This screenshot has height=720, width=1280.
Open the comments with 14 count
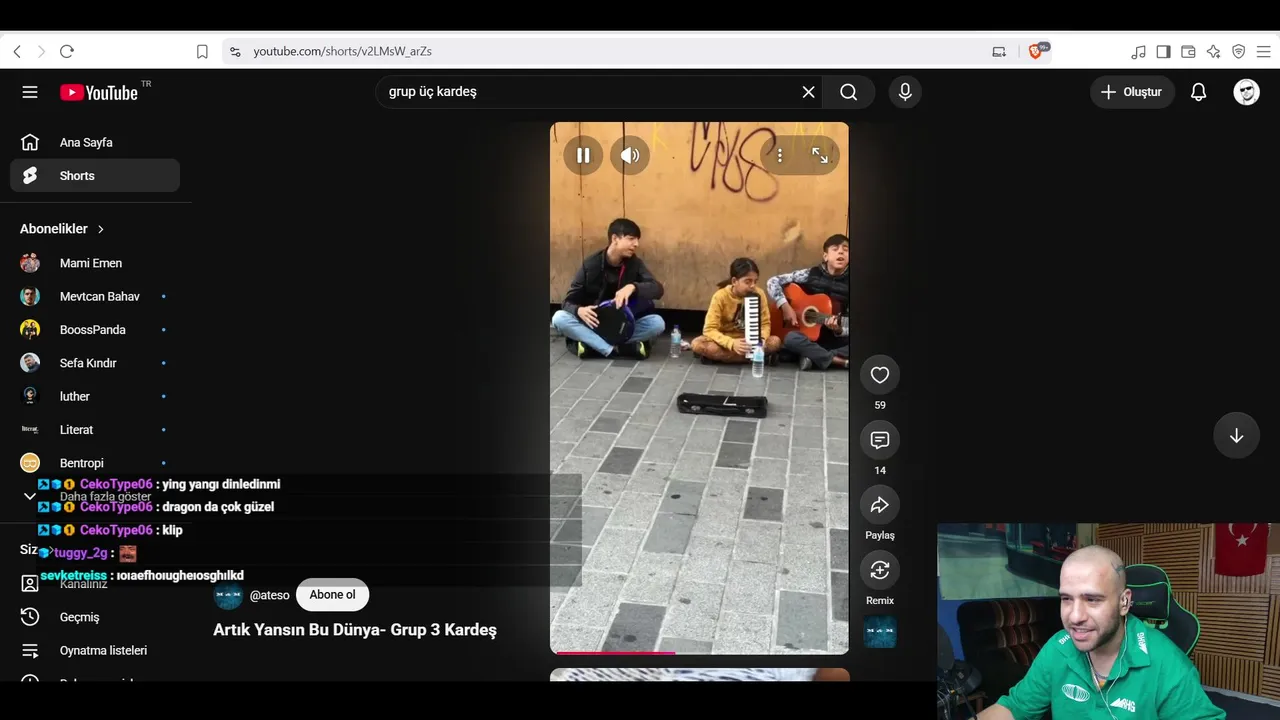880,440
